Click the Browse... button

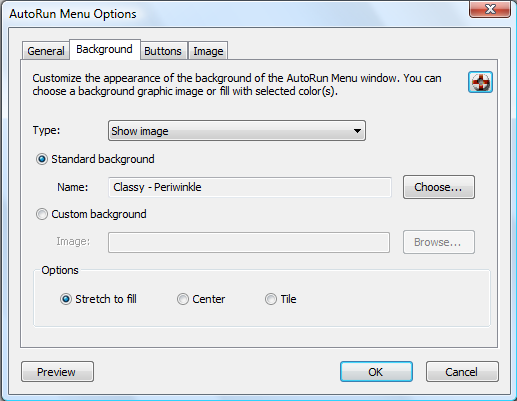(439, 242)
